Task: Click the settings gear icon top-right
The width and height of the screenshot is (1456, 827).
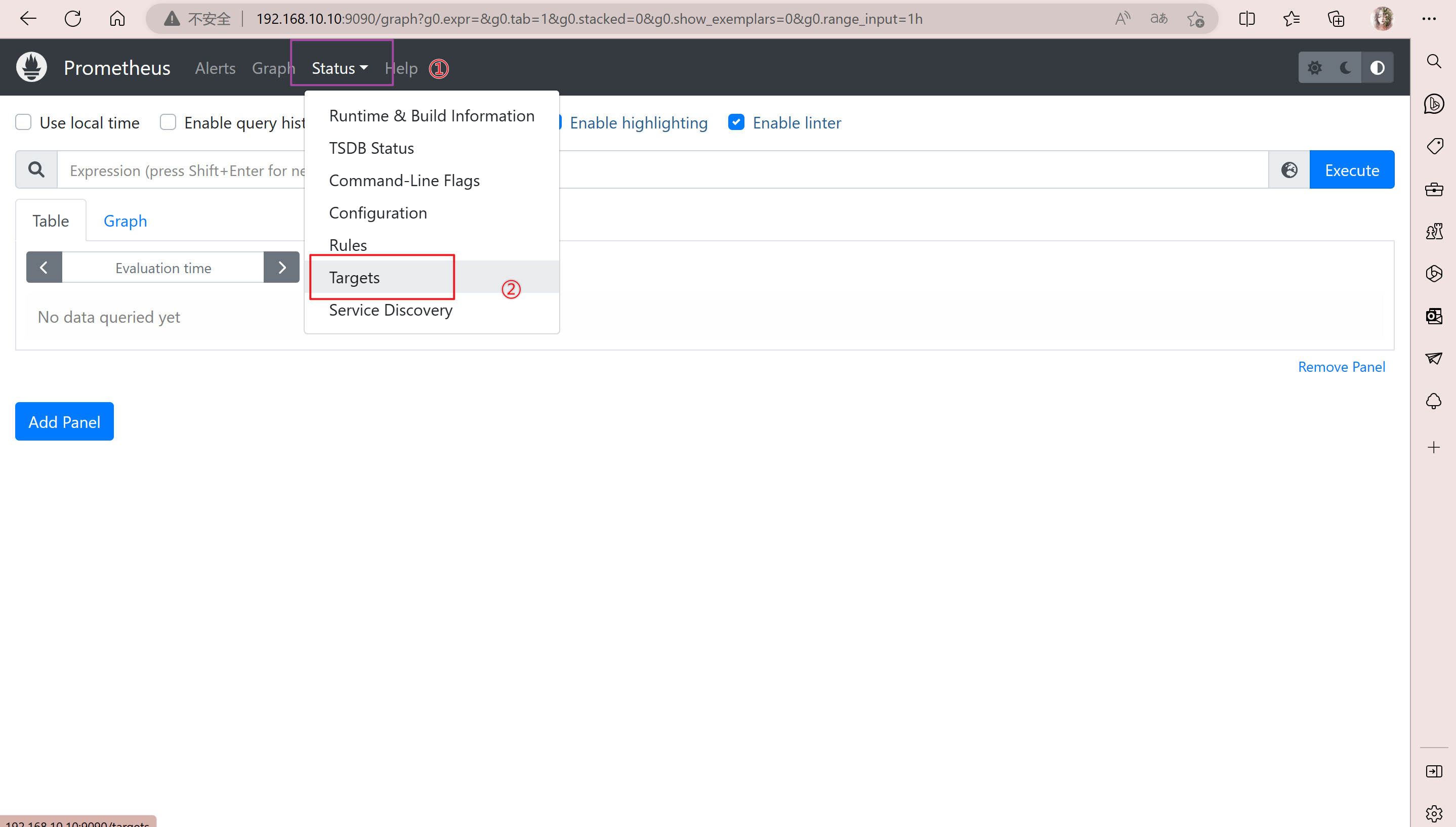Action: (1314, 67)
